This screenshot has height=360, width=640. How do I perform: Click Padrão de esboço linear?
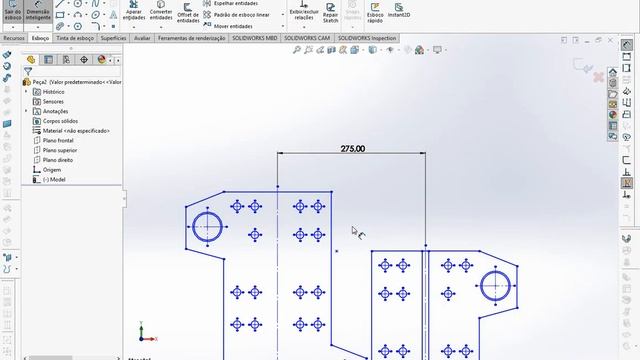[x=236, y=15]
